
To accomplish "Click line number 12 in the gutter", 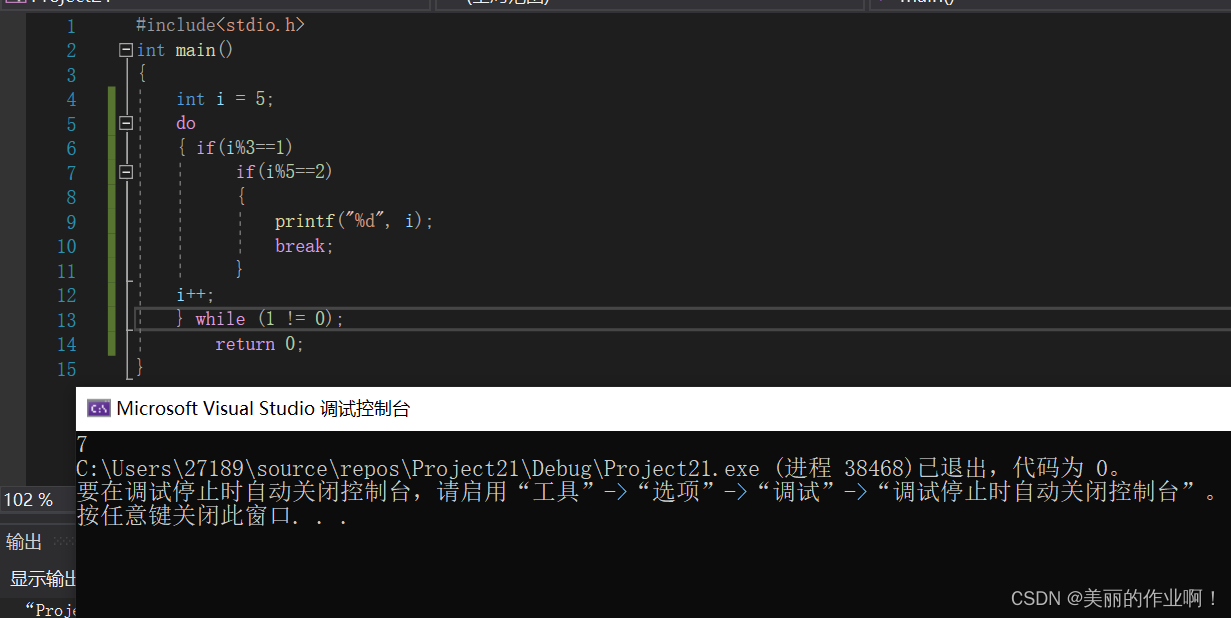I will coord(66,295).
